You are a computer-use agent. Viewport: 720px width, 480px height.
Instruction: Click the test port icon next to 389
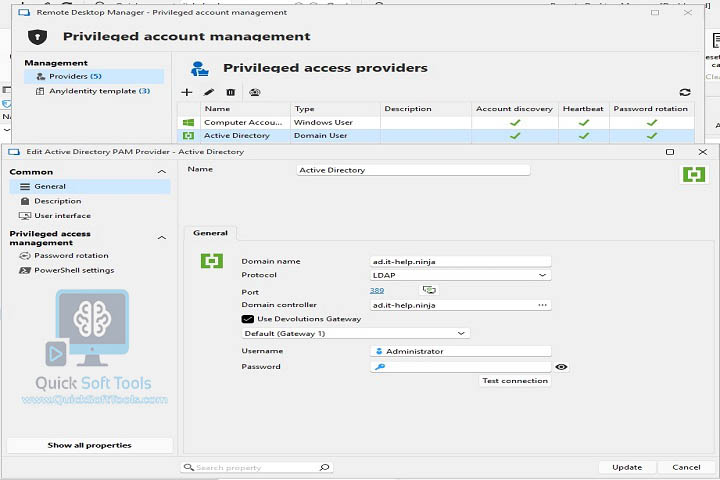tap(429, 290)
